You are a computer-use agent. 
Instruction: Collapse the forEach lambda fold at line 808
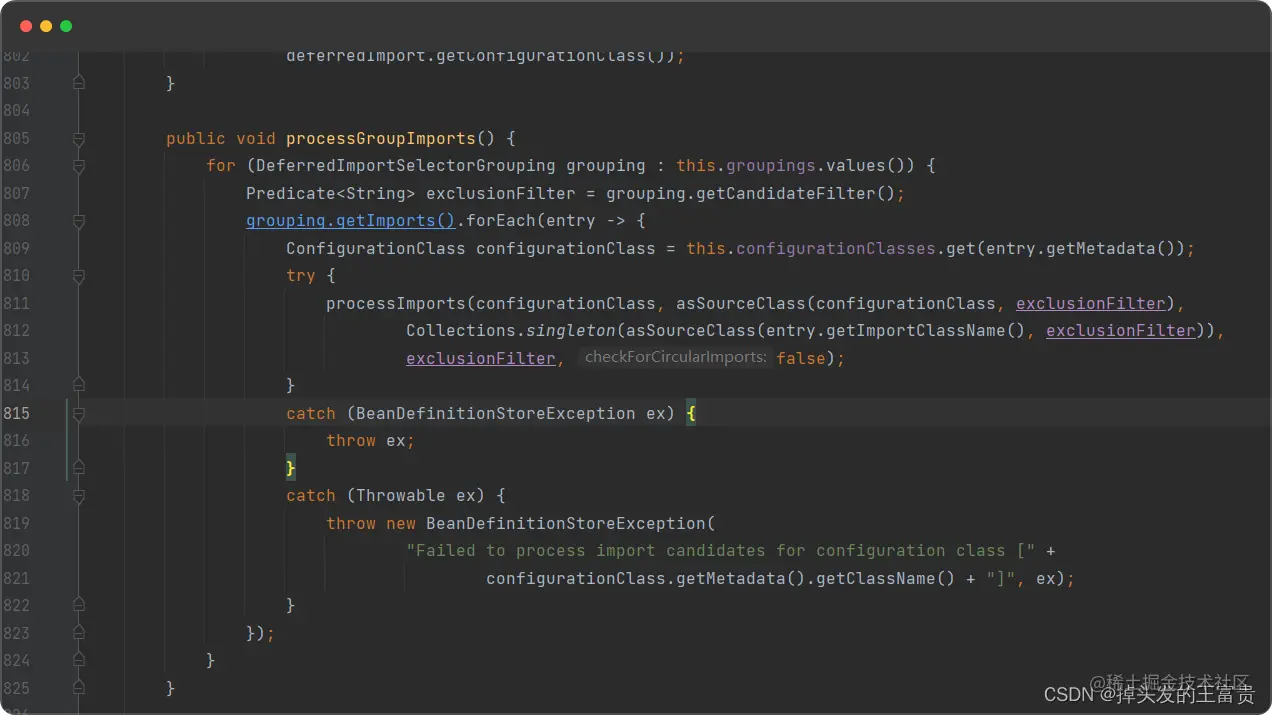79,221
